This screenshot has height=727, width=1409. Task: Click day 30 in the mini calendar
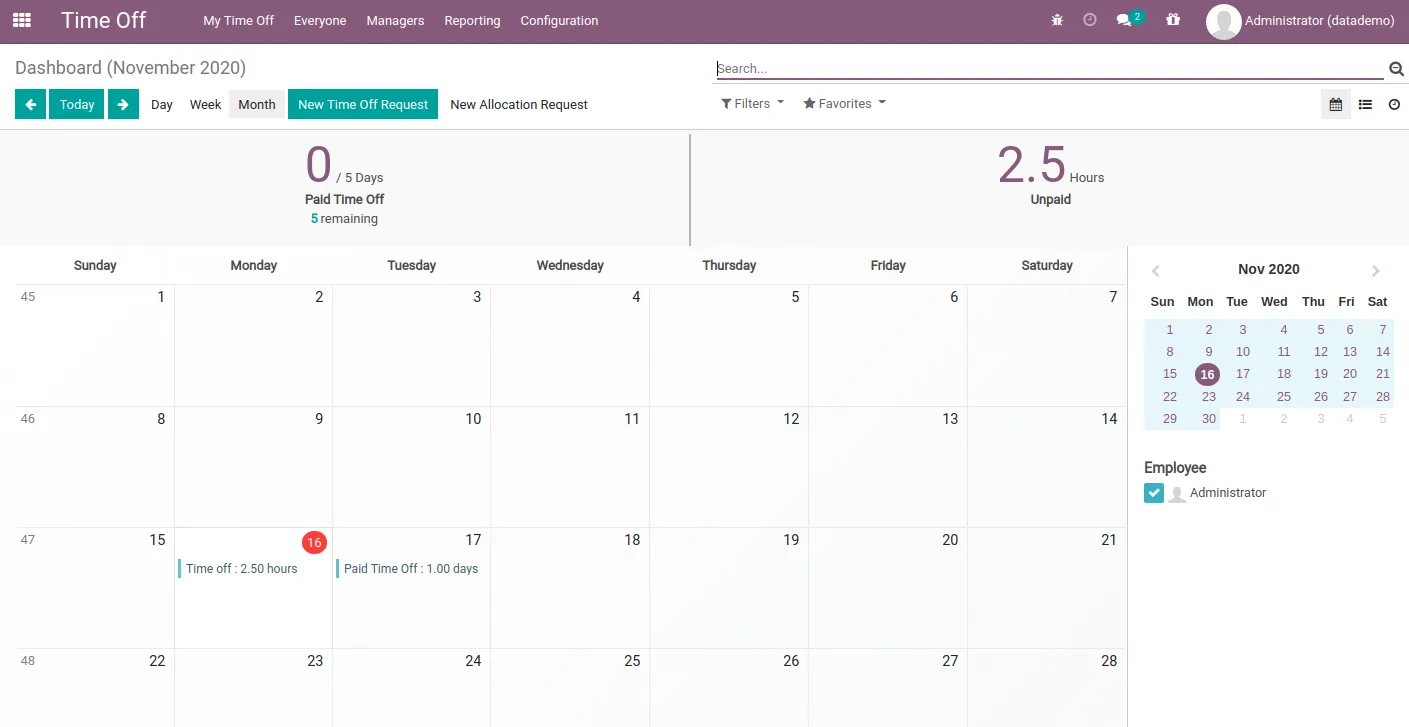(1209, 419)
